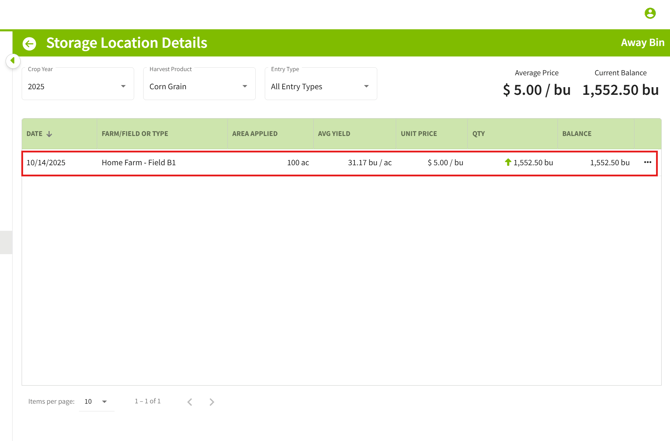Click the 10/14/2025 date cell
The image size is (670, 441).
coord(46,163)
